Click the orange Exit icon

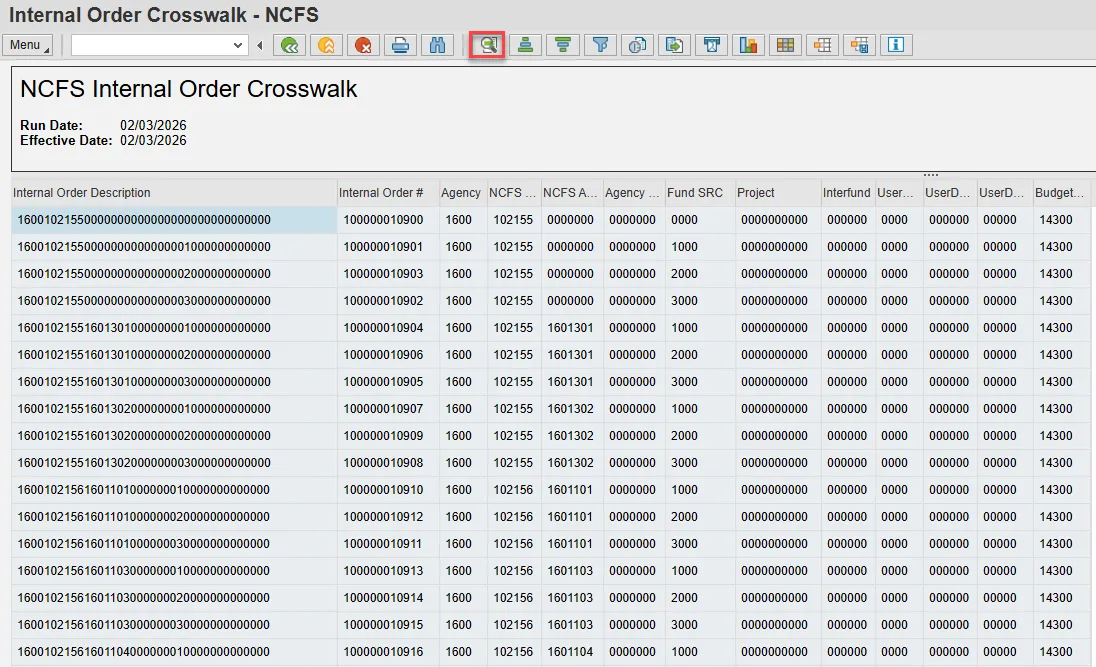click(326, 45)
